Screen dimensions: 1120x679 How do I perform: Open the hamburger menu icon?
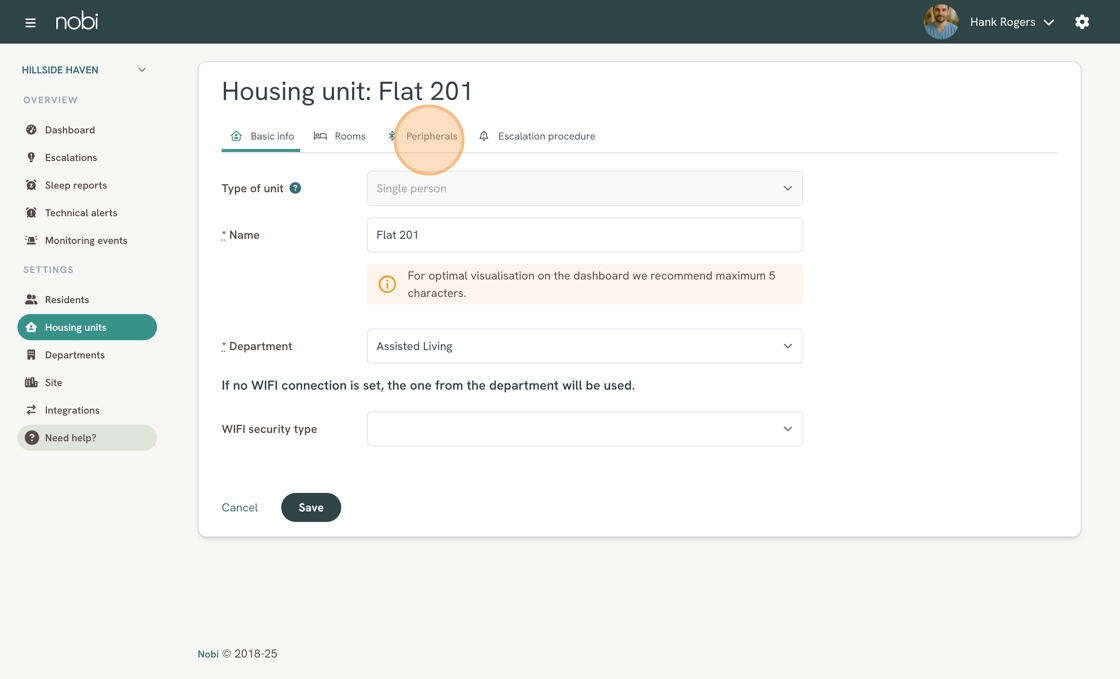(x=30, y=22)
